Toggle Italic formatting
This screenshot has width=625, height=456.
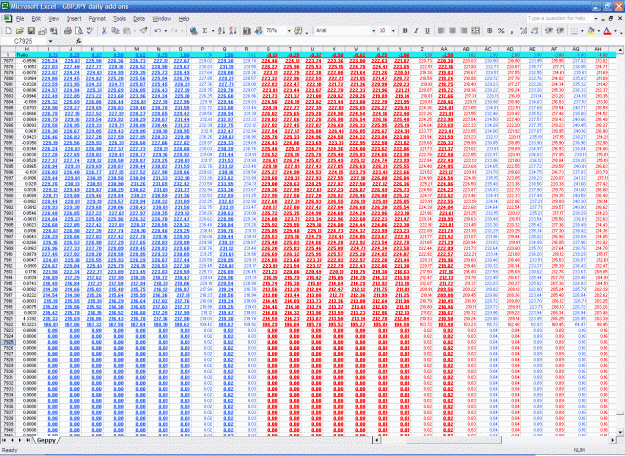416,31
